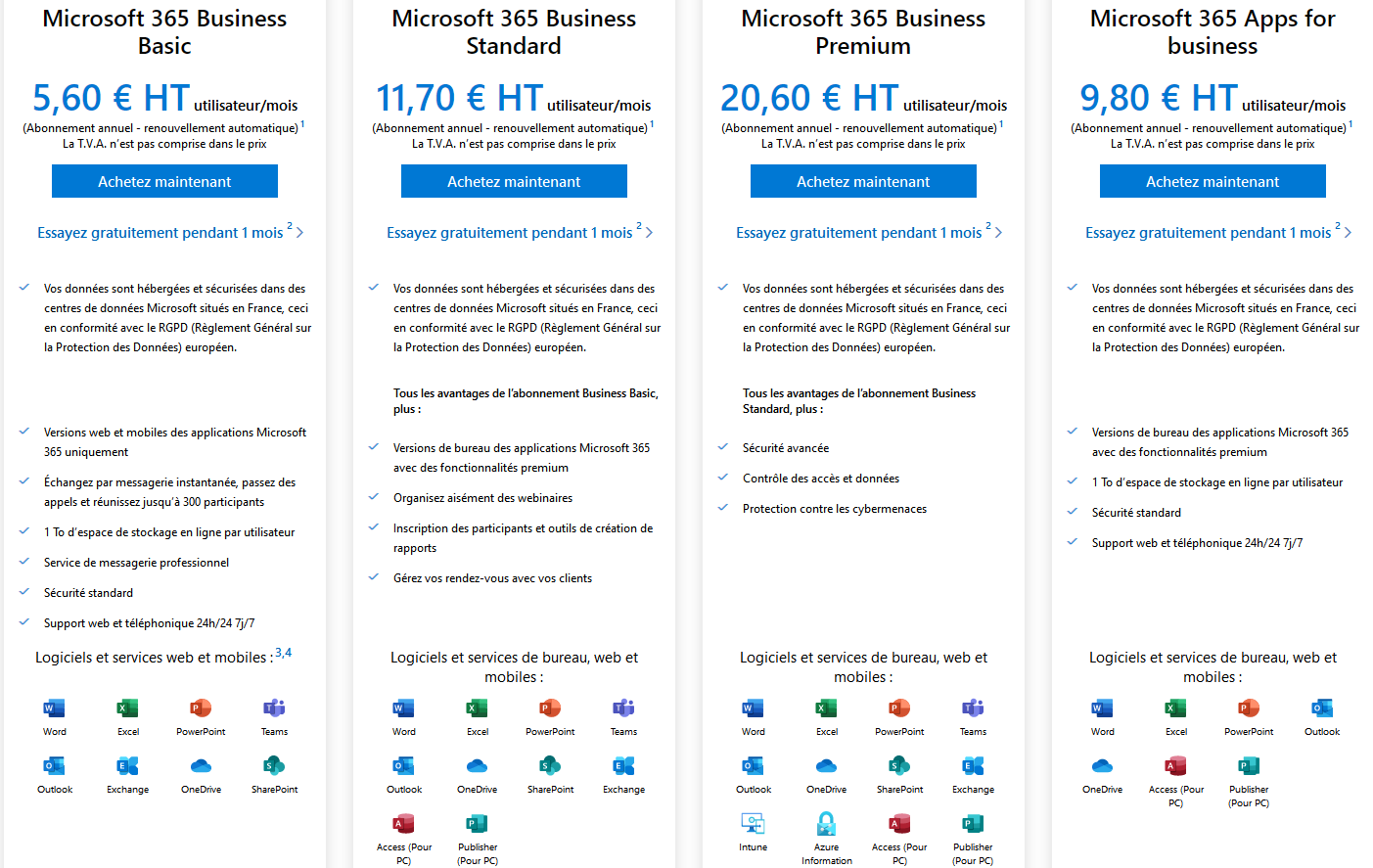Select the Intune icon in Business Premium
Viewport: 1373px width, 868px height.
pyautogui.click(x=754, y=824)
